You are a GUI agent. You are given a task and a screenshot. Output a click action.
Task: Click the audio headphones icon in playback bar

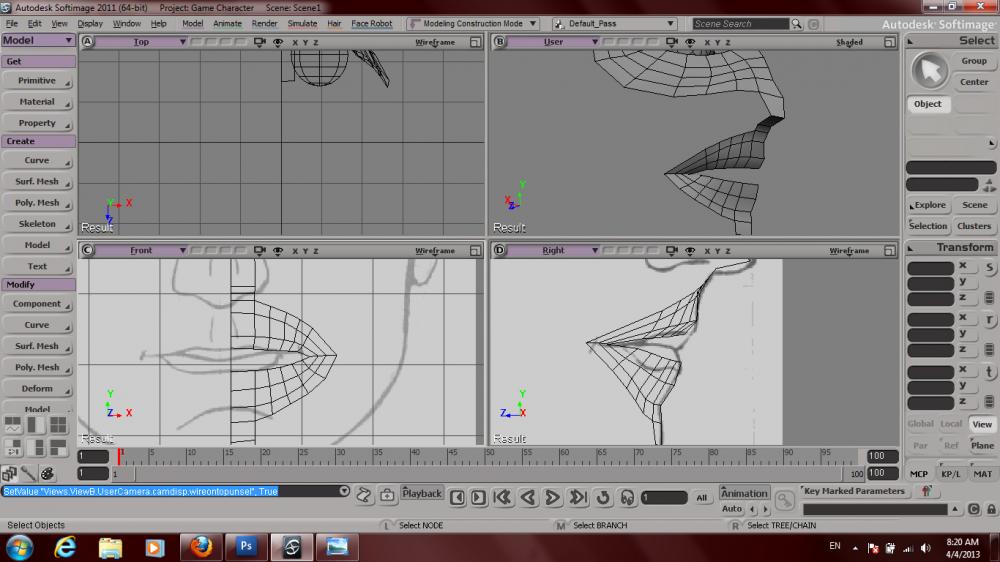point(627,497)
